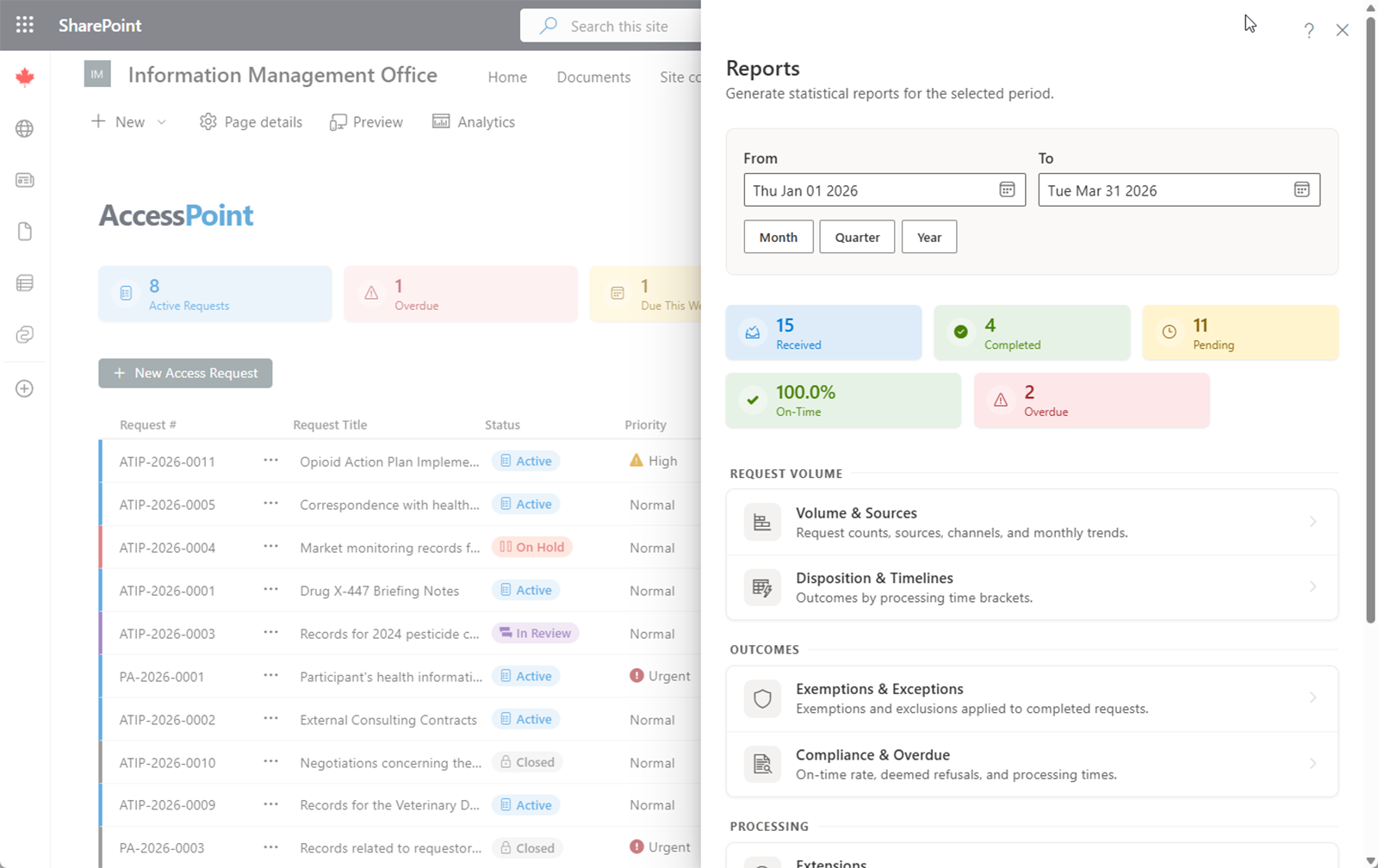Screen dimensions: 1378x868
Task: Select the Month period option
Action: click(778, 236)
